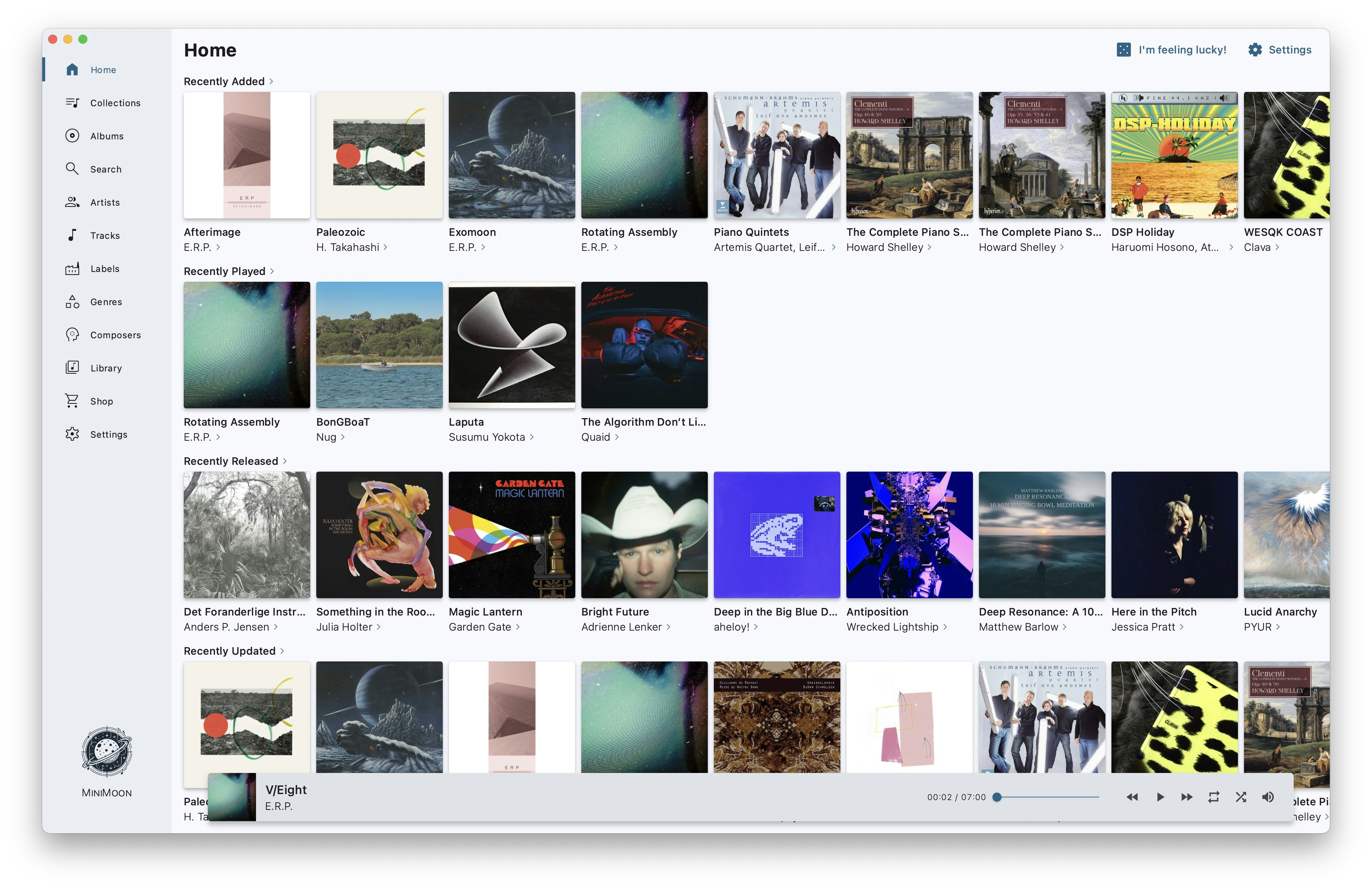Click the Piano Quintets album title
The image size is (1372, 889).
(x=751, y=232)
